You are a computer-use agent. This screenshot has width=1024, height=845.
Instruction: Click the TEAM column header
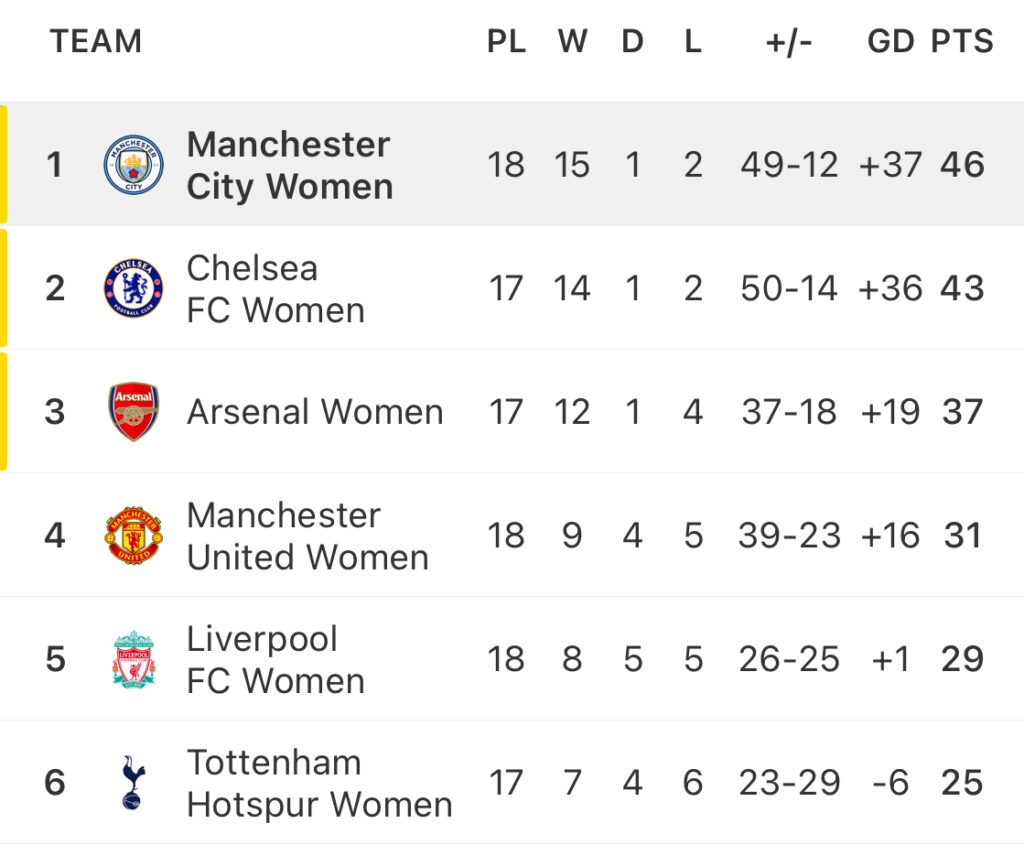point(96,41)
